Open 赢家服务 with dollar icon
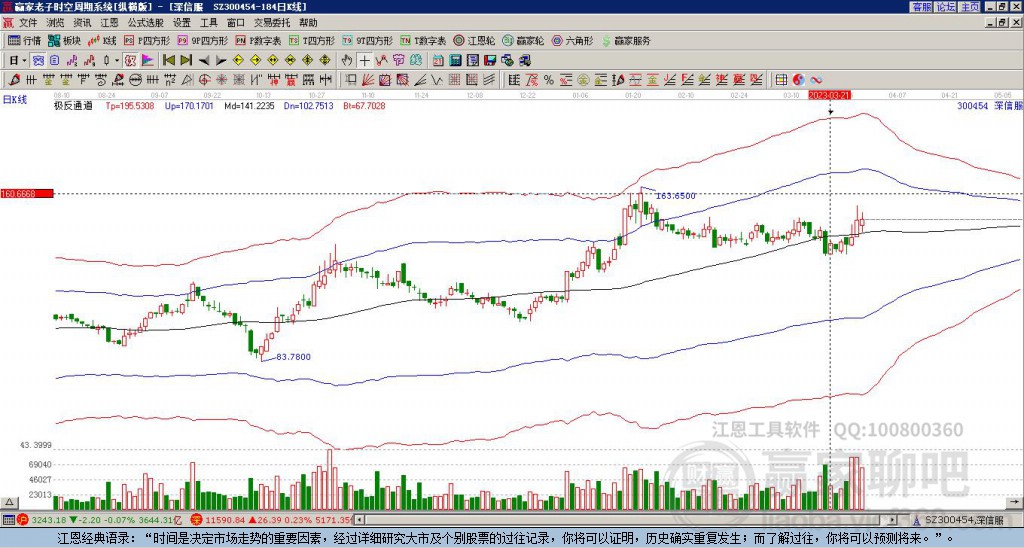 click(x=626, y=40)
